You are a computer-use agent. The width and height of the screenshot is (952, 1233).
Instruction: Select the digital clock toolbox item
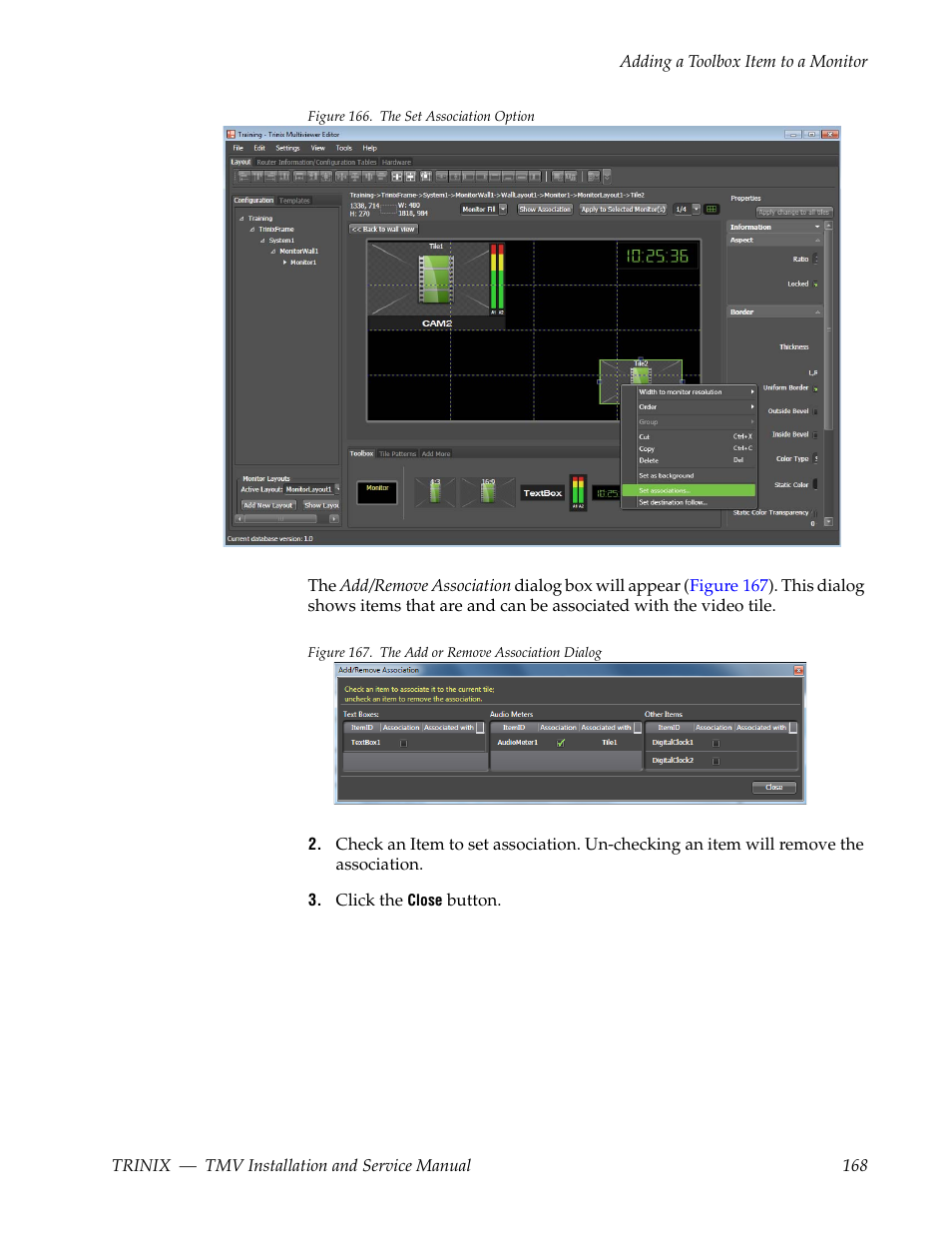[607, 493]
